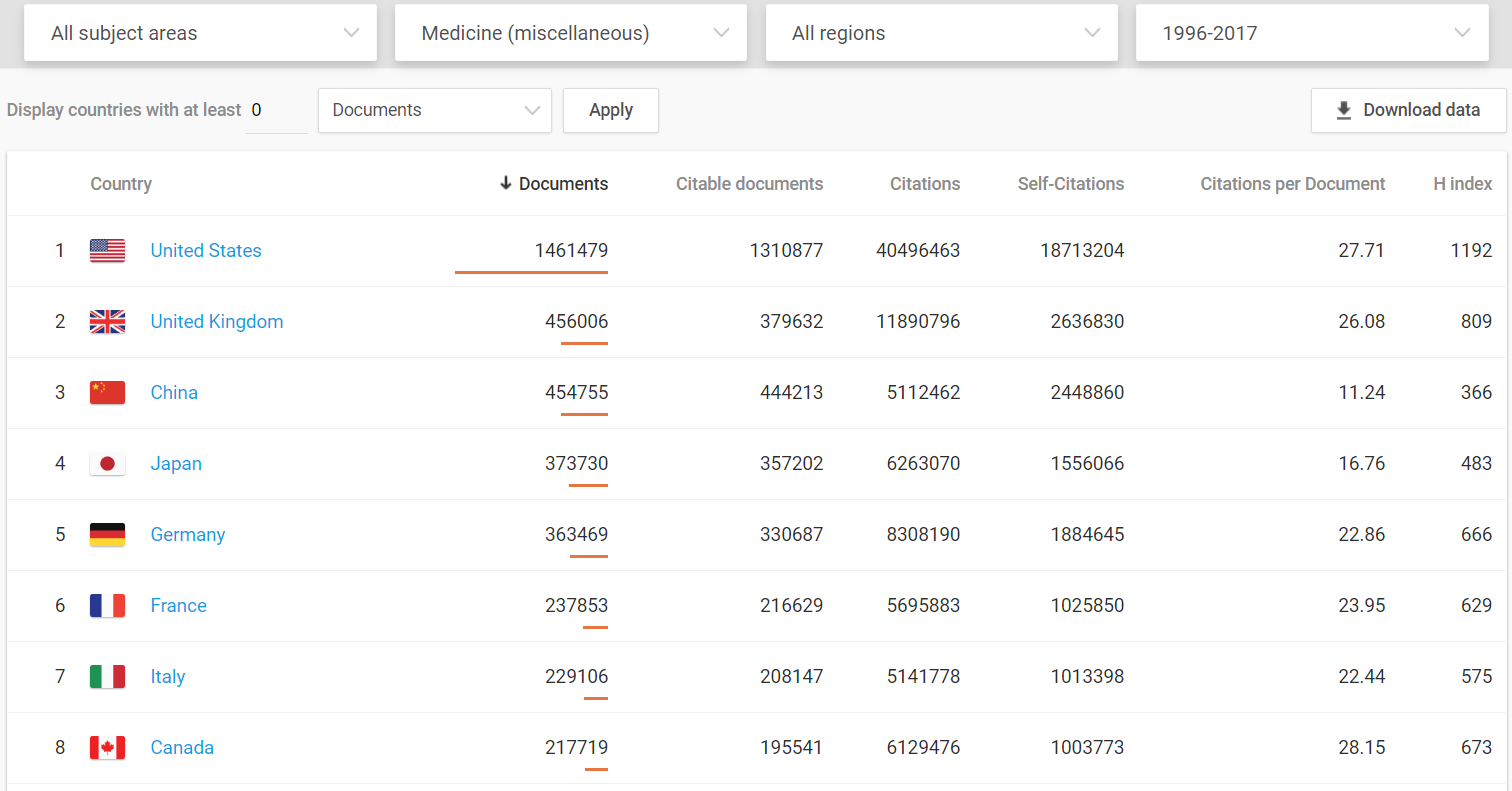The width and height of the screenshot is (1512, 791).
Task: Click the Italy flag icon
Action: [107, 677]
